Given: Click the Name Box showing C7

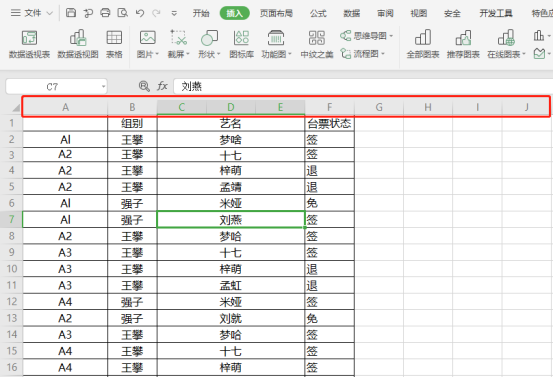Looking at the screenshot, I should pos(52,87).
